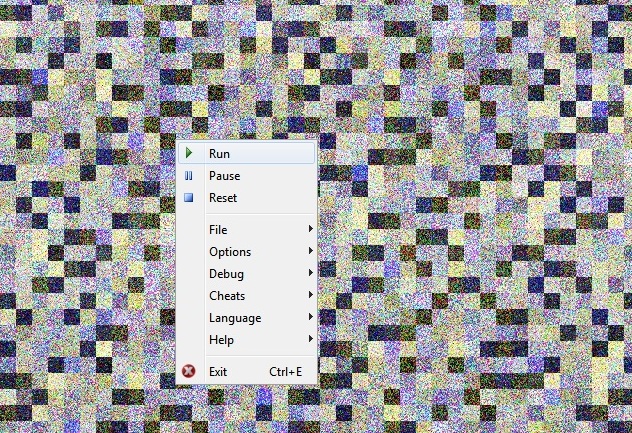
Task: Choose the Pause menu entry
Action: coord(246,175)
